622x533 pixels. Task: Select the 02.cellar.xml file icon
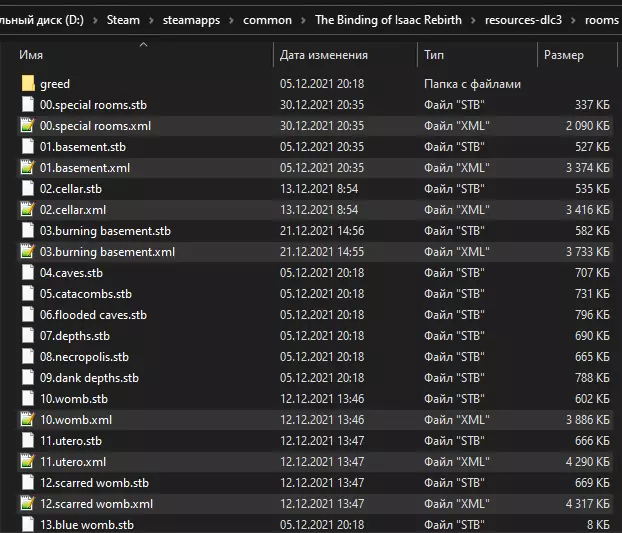click(27, 210)
